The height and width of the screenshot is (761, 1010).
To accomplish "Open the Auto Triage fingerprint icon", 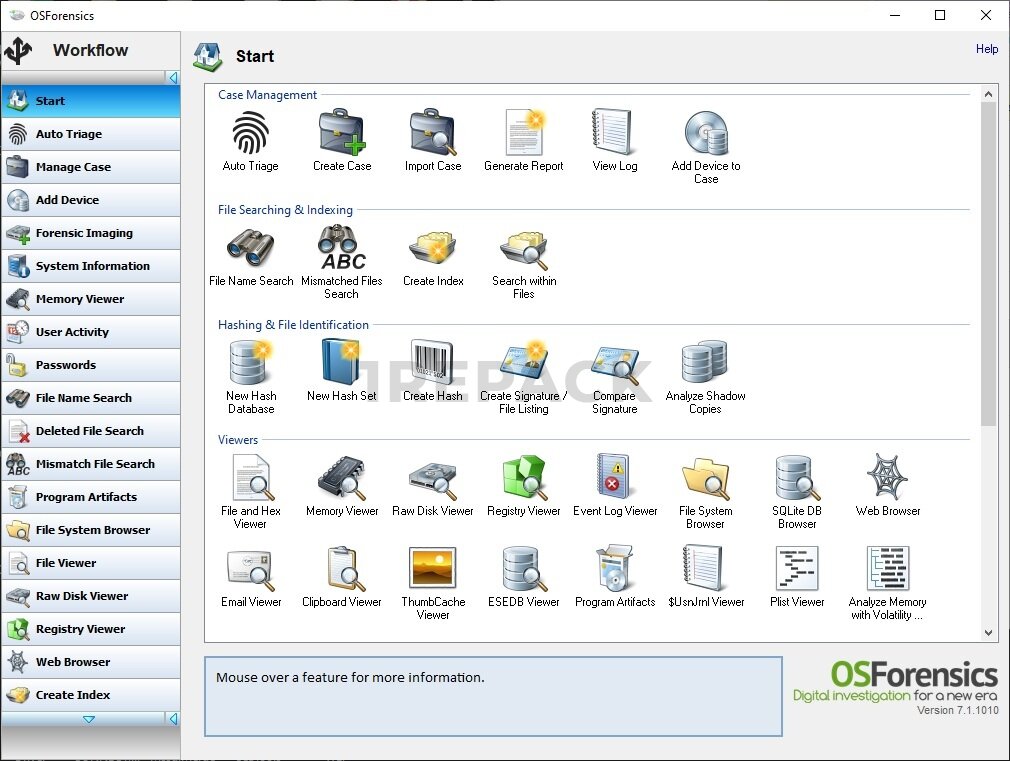I will pyautogui.click(x=250, y=133).
